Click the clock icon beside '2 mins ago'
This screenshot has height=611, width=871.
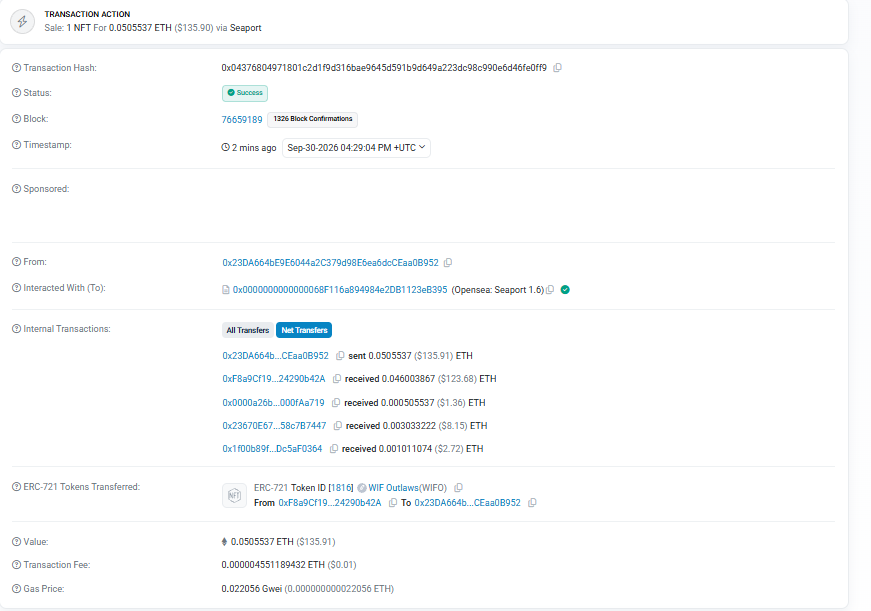pos(226,147)
